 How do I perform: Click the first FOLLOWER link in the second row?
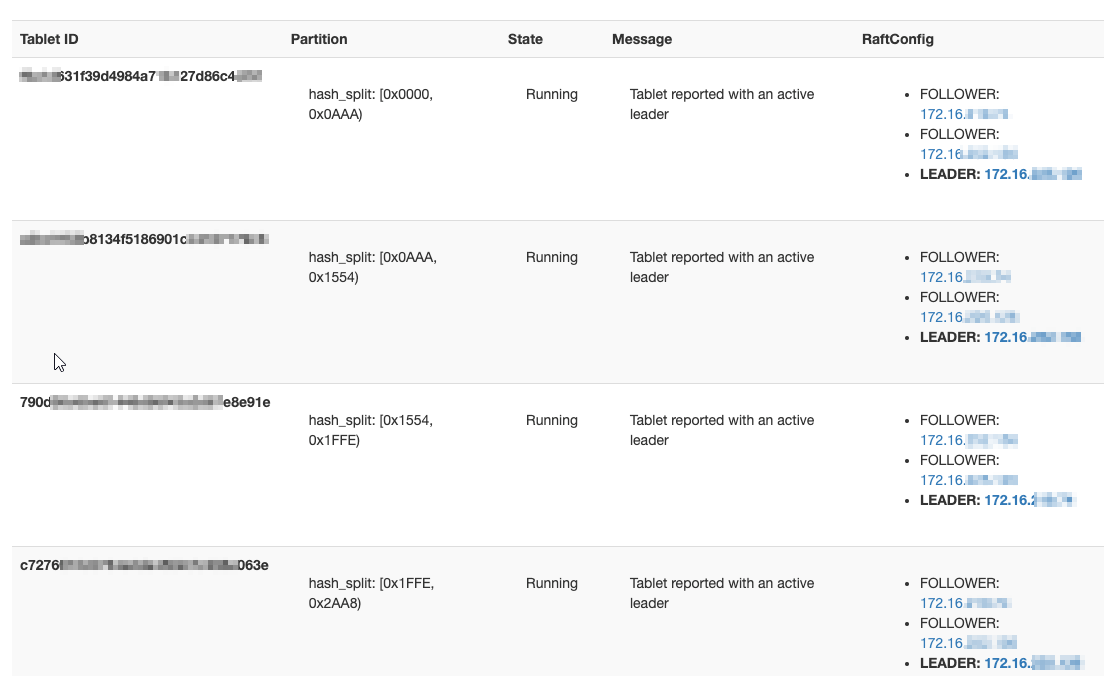click(x=960, y=276)
